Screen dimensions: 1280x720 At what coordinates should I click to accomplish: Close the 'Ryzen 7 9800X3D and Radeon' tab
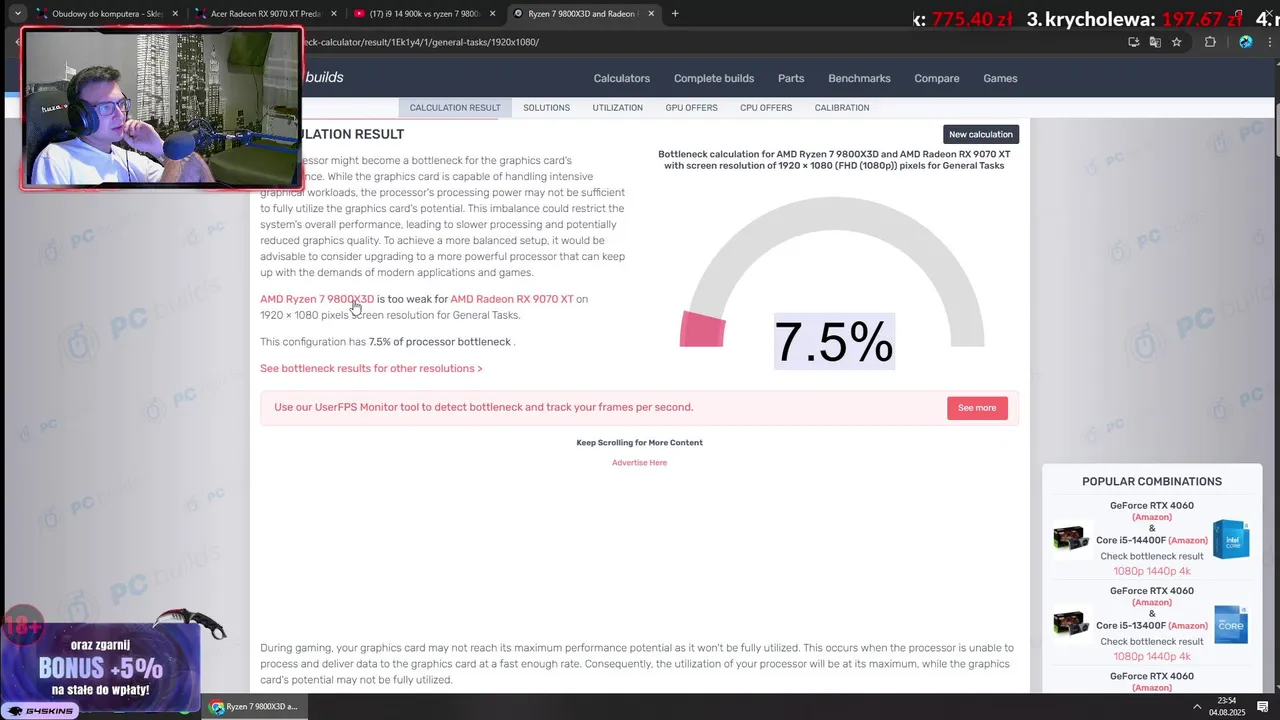tap(651, 14)
